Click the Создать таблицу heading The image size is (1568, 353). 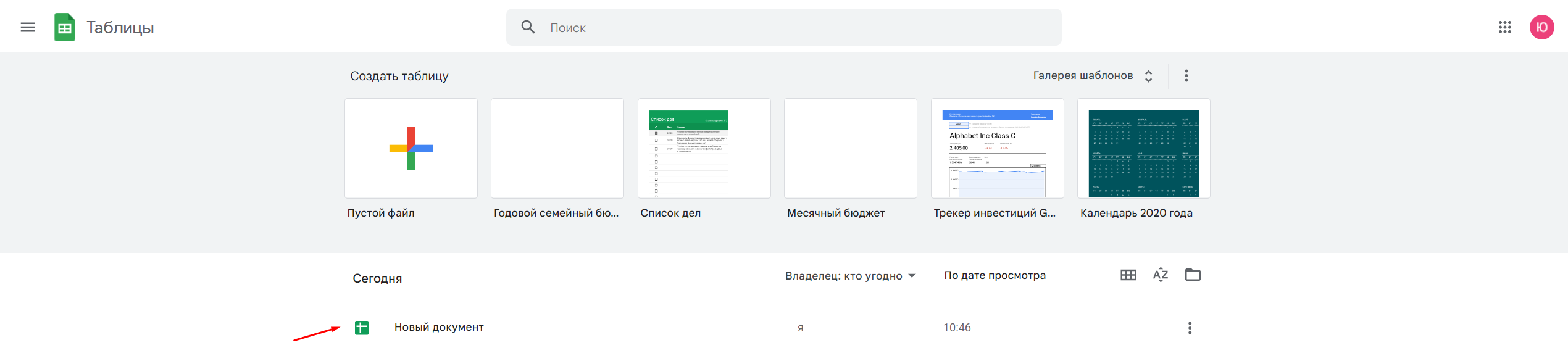click(x=399, y=76)
